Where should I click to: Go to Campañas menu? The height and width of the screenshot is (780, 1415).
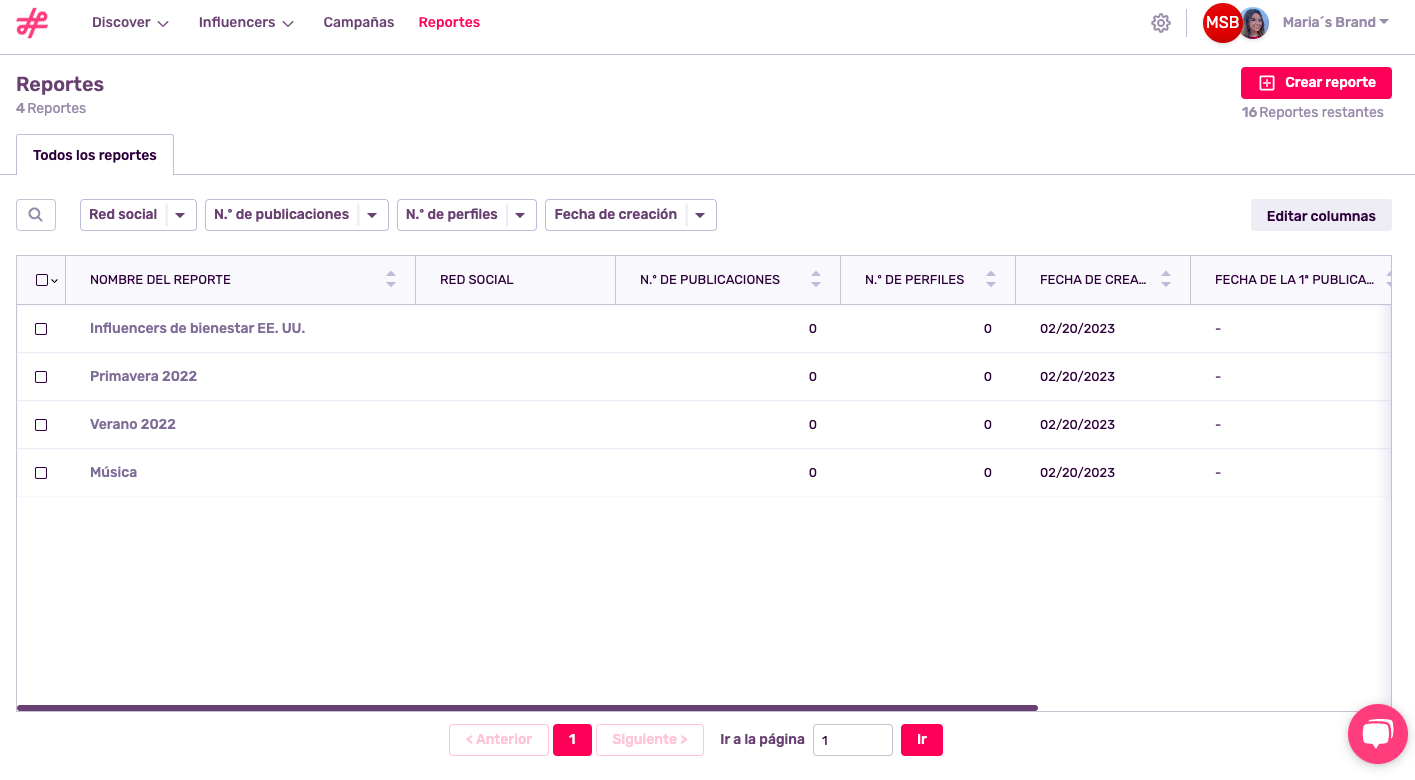[x=358, y=23]
